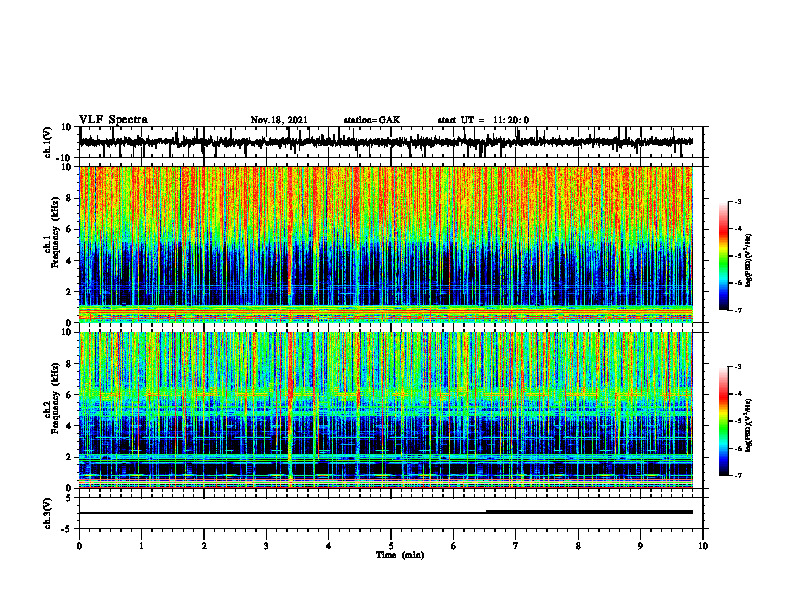The width and height of the screenshot is (792, 612).
Task: Click the "Time (min)" axis label
Action: (x=400, y=555)
